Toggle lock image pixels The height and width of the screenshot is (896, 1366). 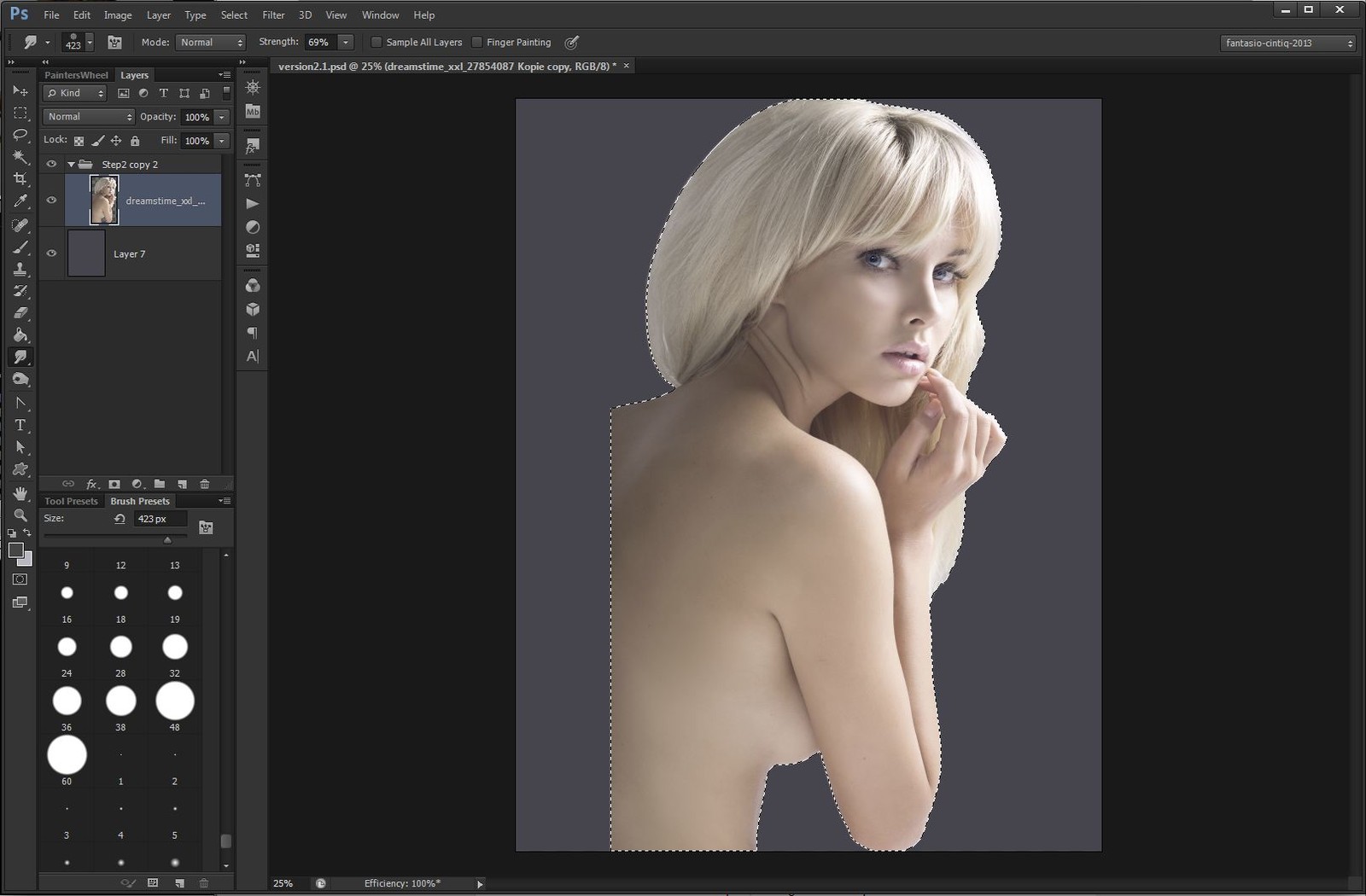click(97, 141)
